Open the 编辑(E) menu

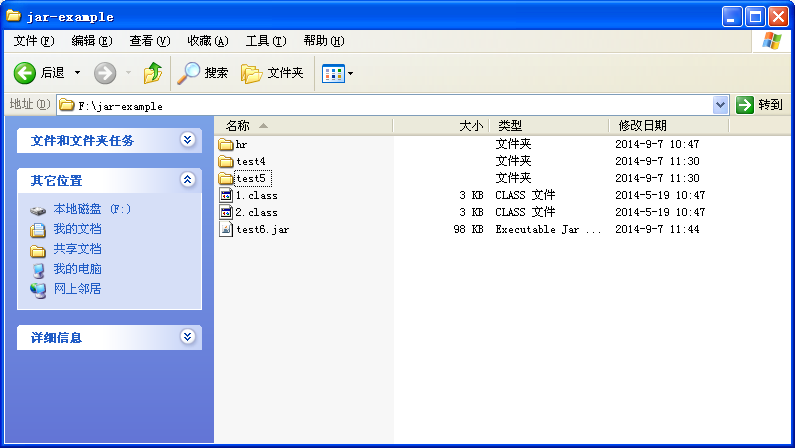point(92,41)
